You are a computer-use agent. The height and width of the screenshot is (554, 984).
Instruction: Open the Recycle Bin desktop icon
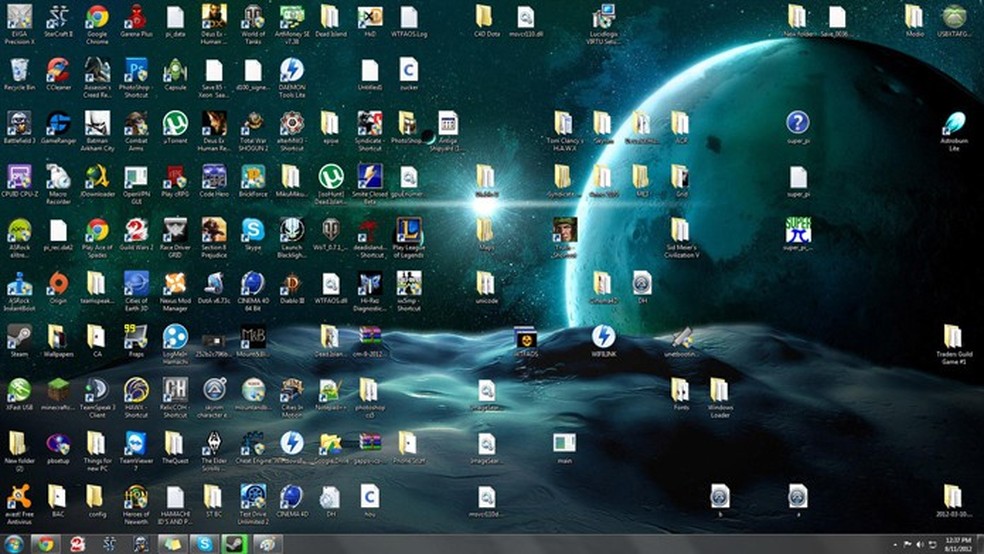pyautogui.click(x=19, y=71)
